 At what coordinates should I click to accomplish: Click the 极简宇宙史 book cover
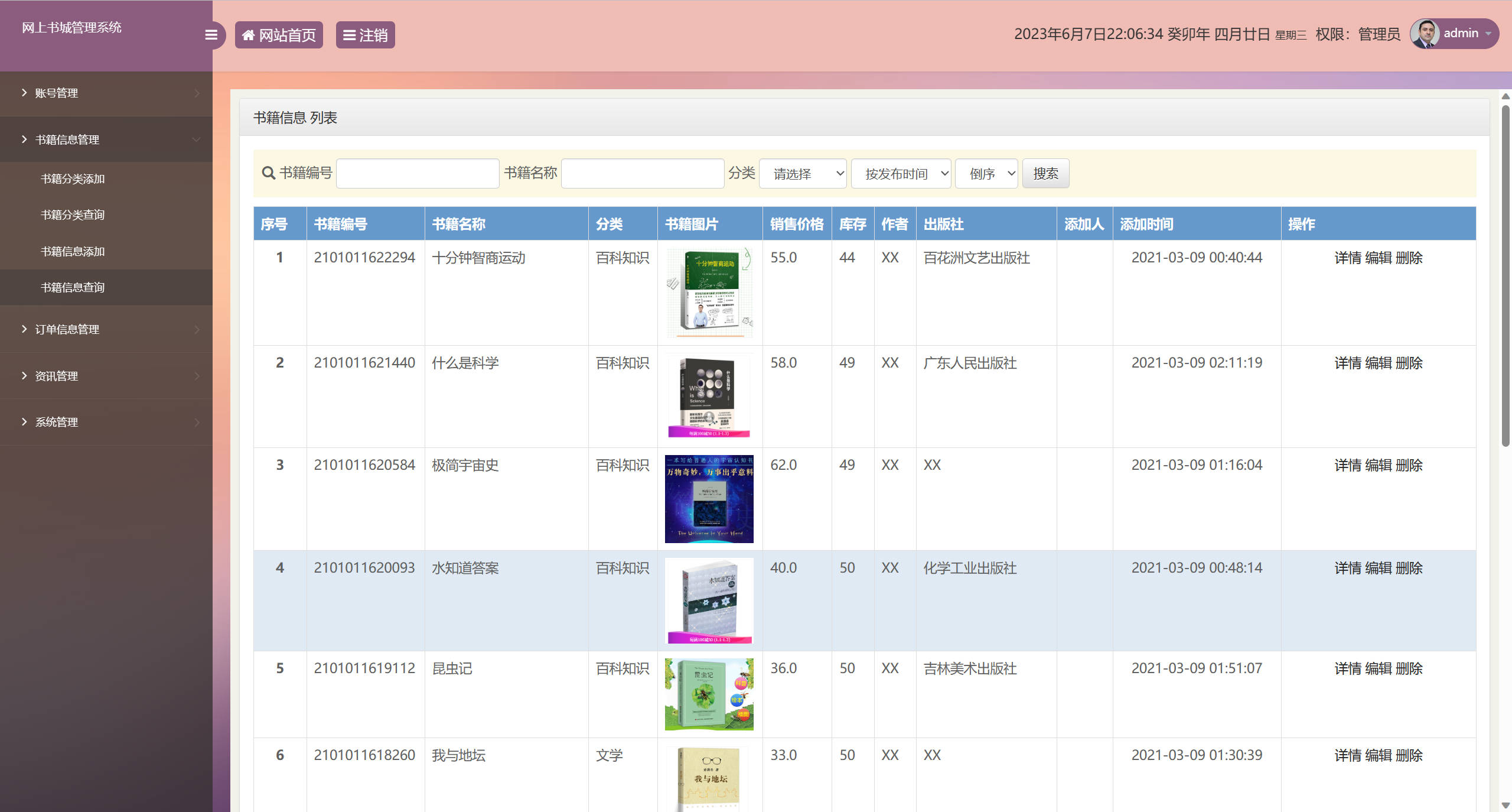tap(709, 499)
